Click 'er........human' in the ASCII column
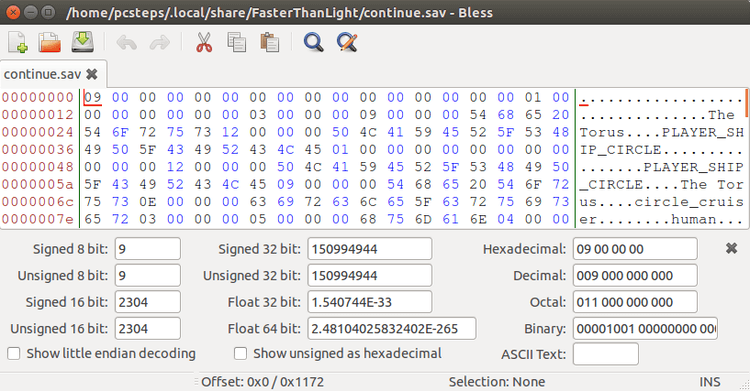Viewport: 750px width, 391px height. 648,219
